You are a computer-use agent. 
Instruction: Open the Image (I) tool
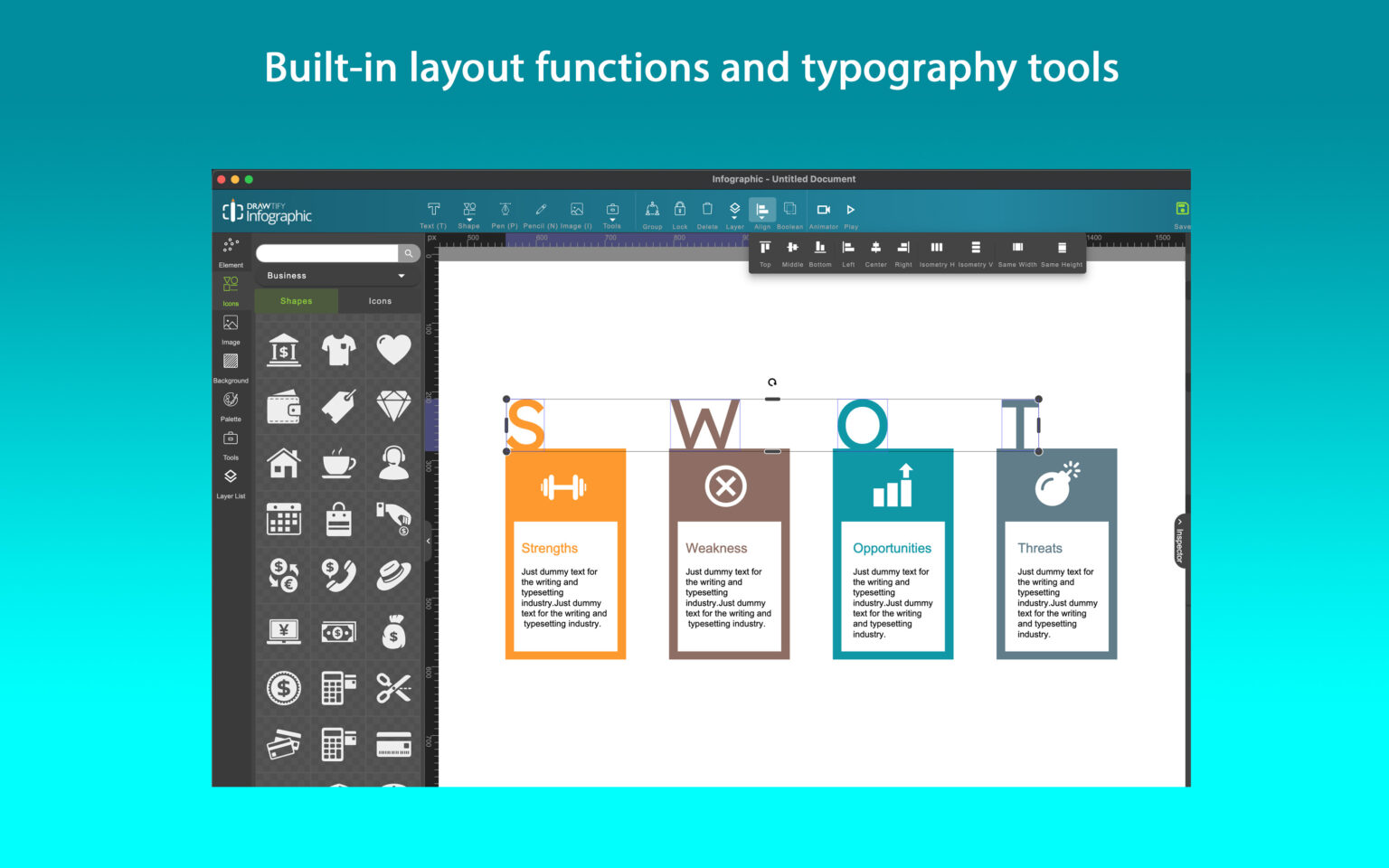click(576, 210)
